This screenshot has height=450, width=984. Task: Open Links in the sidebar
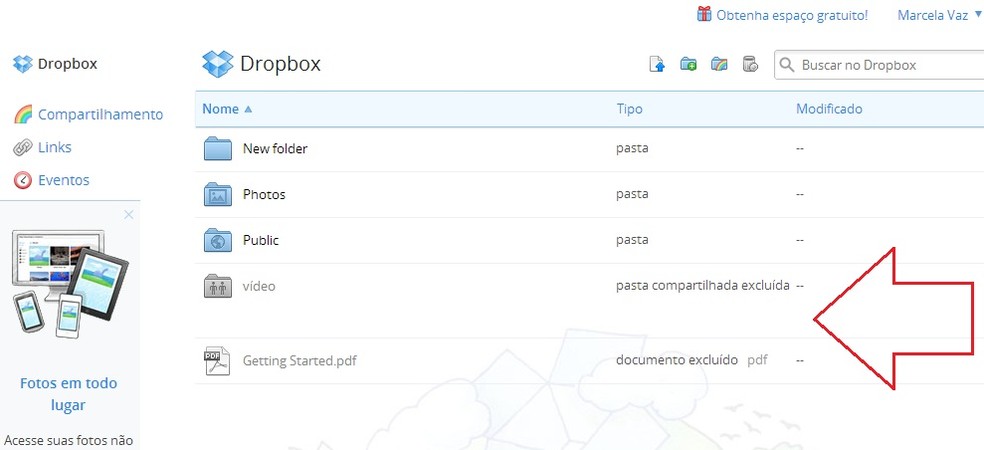point(55,147)
